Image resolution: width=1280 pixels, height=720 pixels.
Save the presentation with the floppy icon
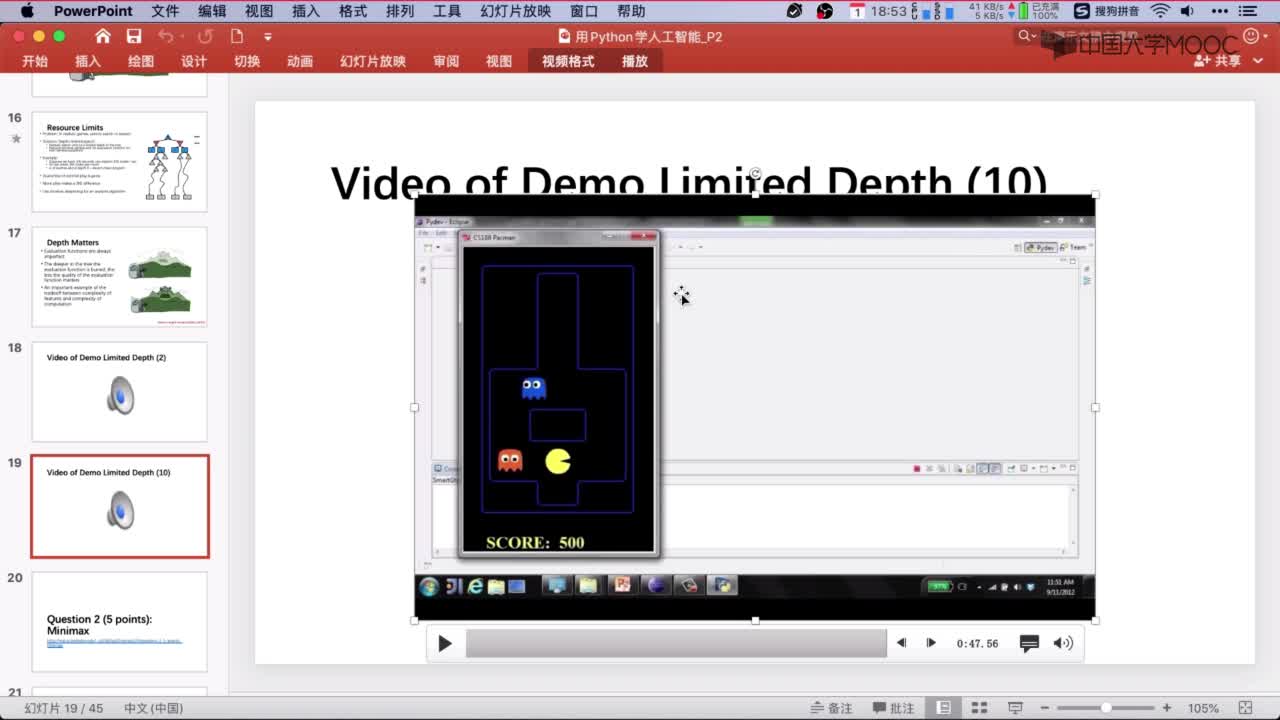click(x=134, y=36)
